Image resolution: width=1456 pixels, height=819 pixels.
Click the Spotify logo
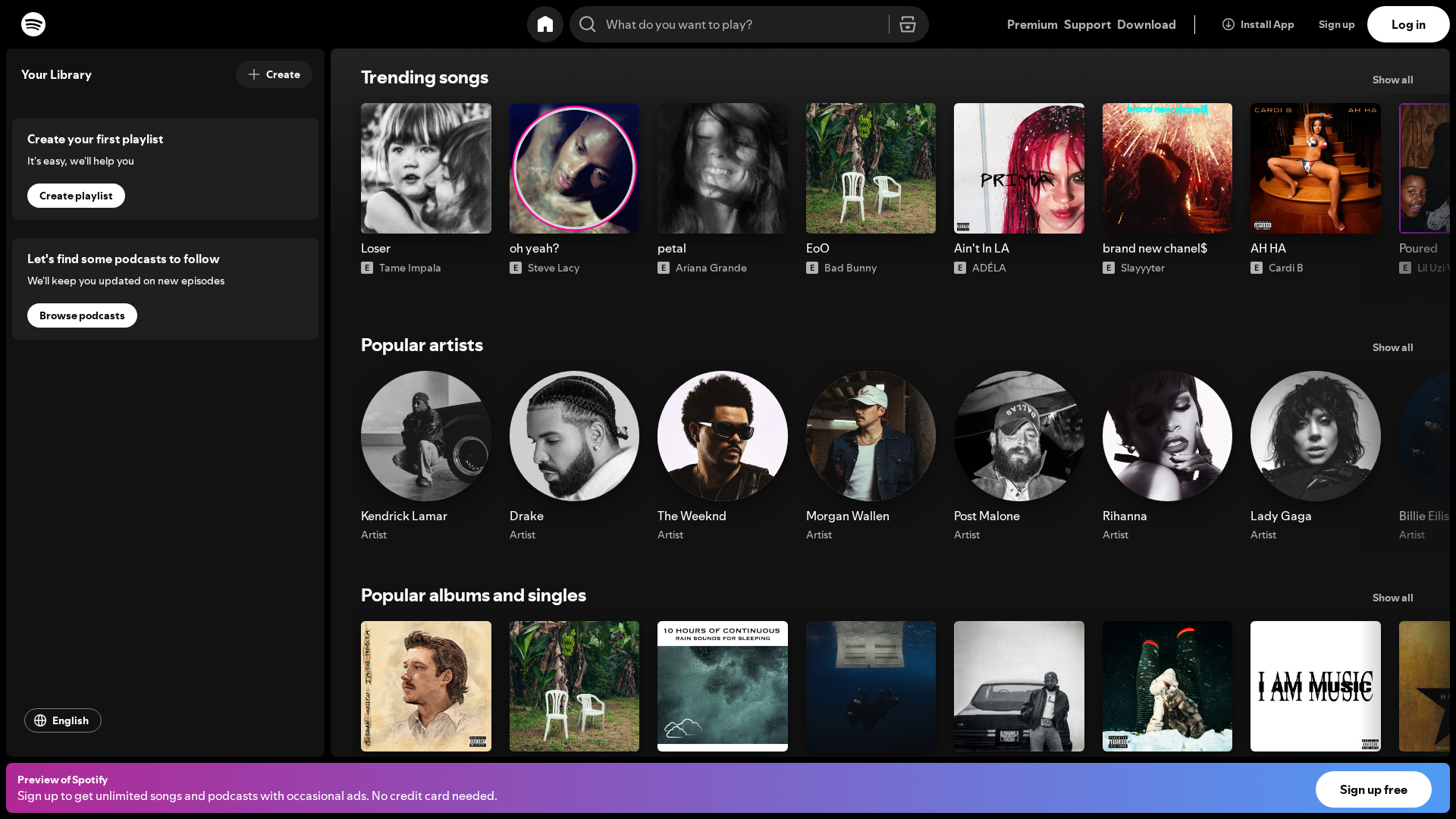(x=33, y=24)
